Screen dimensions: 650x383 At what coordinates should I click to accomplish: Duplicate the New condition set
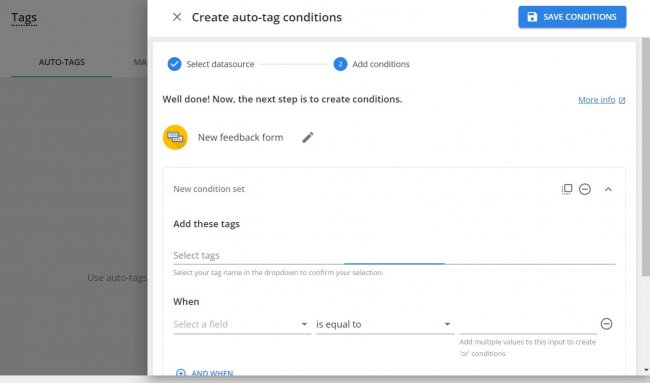point(567,189)
